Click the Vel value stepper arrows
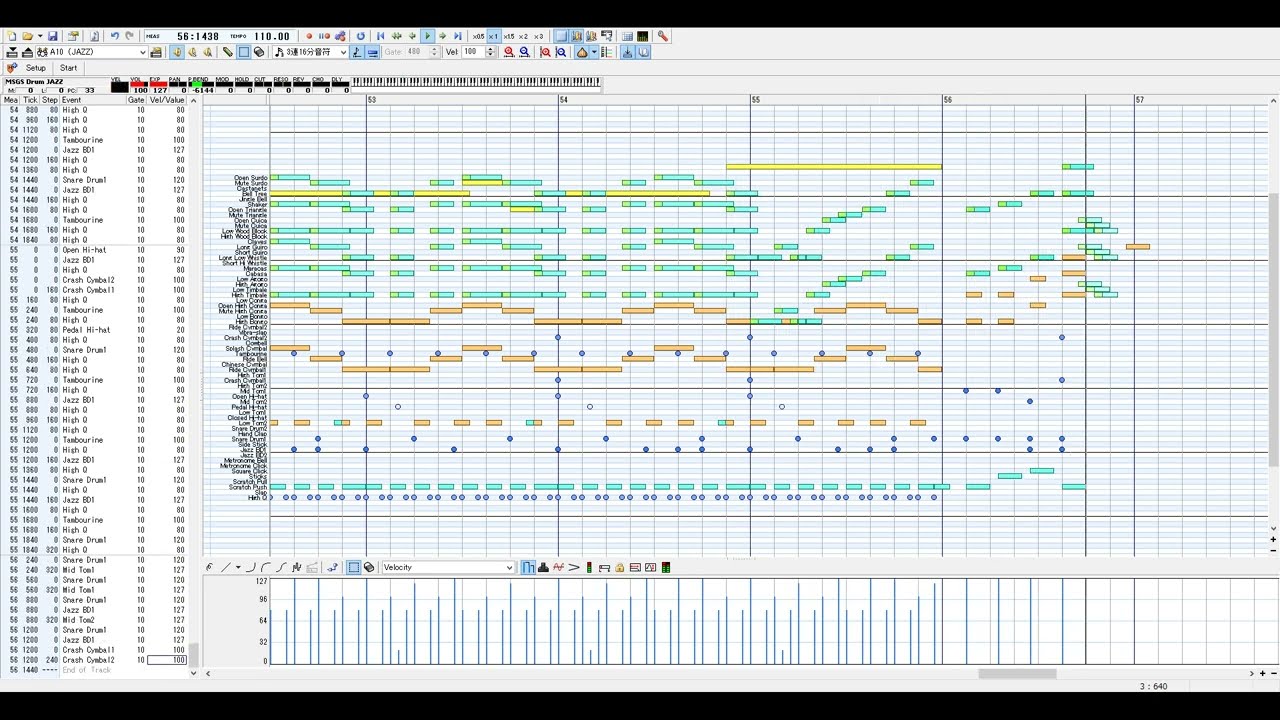This screenshot has width=1280, height=720. coord(491,52)
